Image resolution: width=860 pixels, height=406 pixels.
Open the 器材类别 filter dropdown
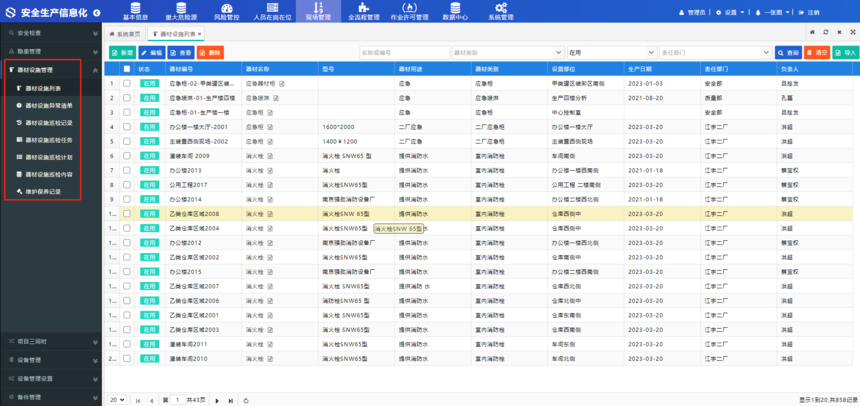[507, 52]
